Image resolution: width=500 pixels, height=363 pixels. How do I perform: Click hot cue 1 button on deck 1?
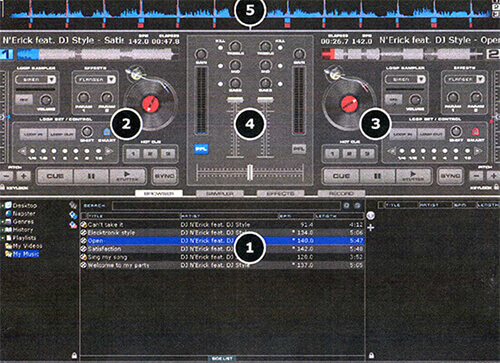click(133, 154)
